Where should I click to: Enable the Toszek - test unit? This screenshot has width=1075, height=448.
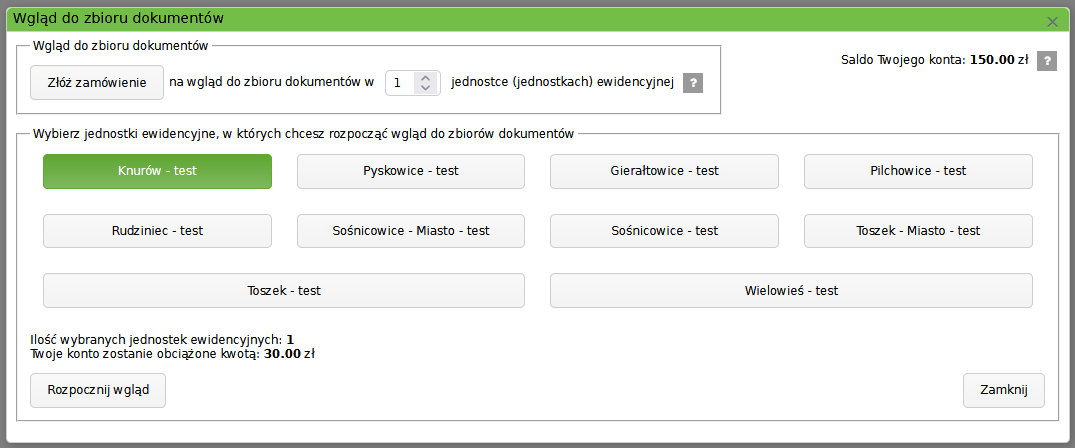283,291
